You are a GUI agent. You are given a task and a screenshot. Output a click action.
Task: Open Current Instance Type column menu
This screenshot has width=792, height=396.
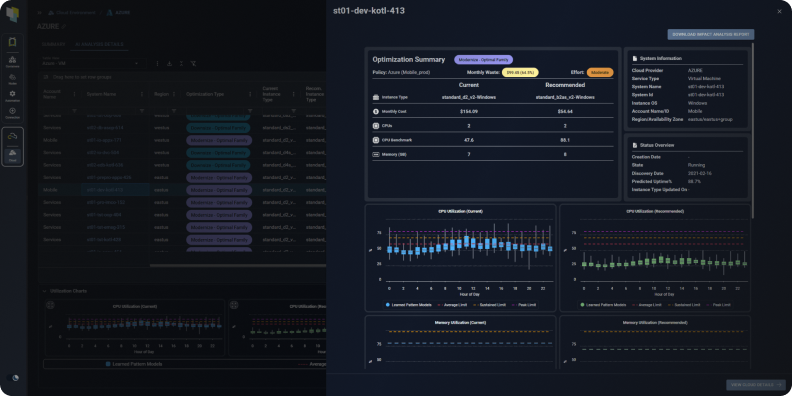pyautogui.click(x=293, y=94)
